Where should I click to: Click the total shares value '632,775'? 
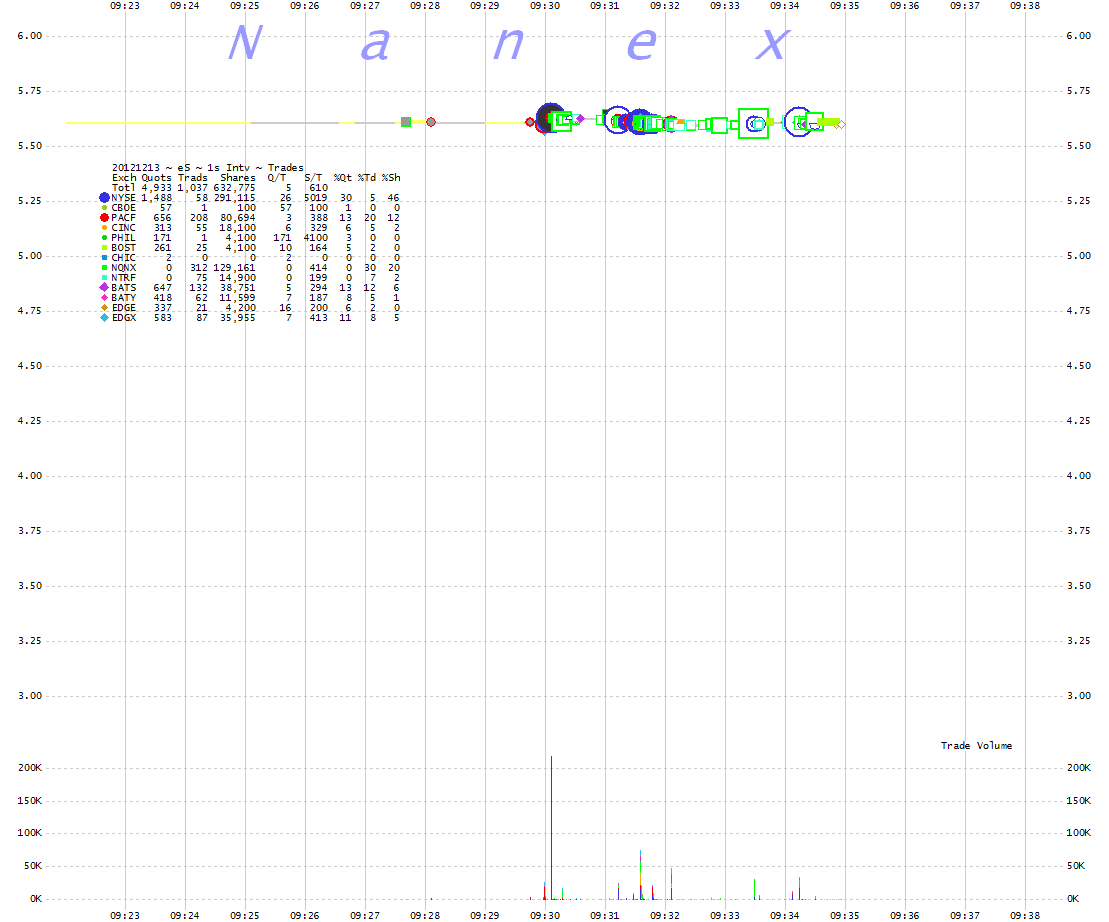(235, 187)
